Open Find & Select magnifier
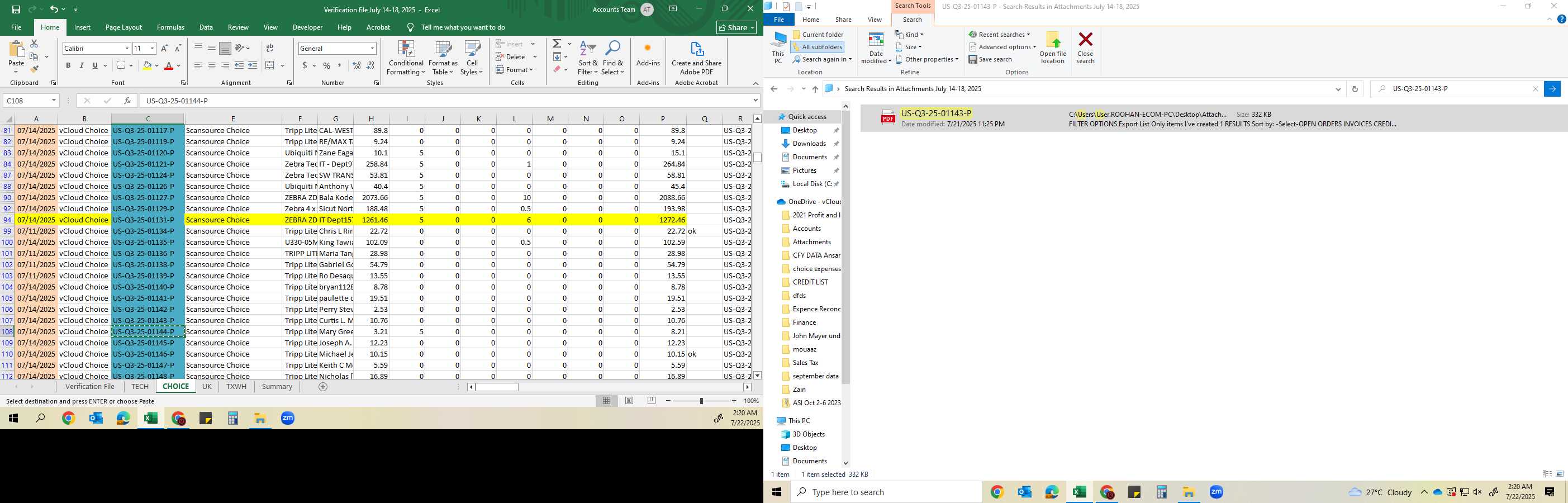 613,59
